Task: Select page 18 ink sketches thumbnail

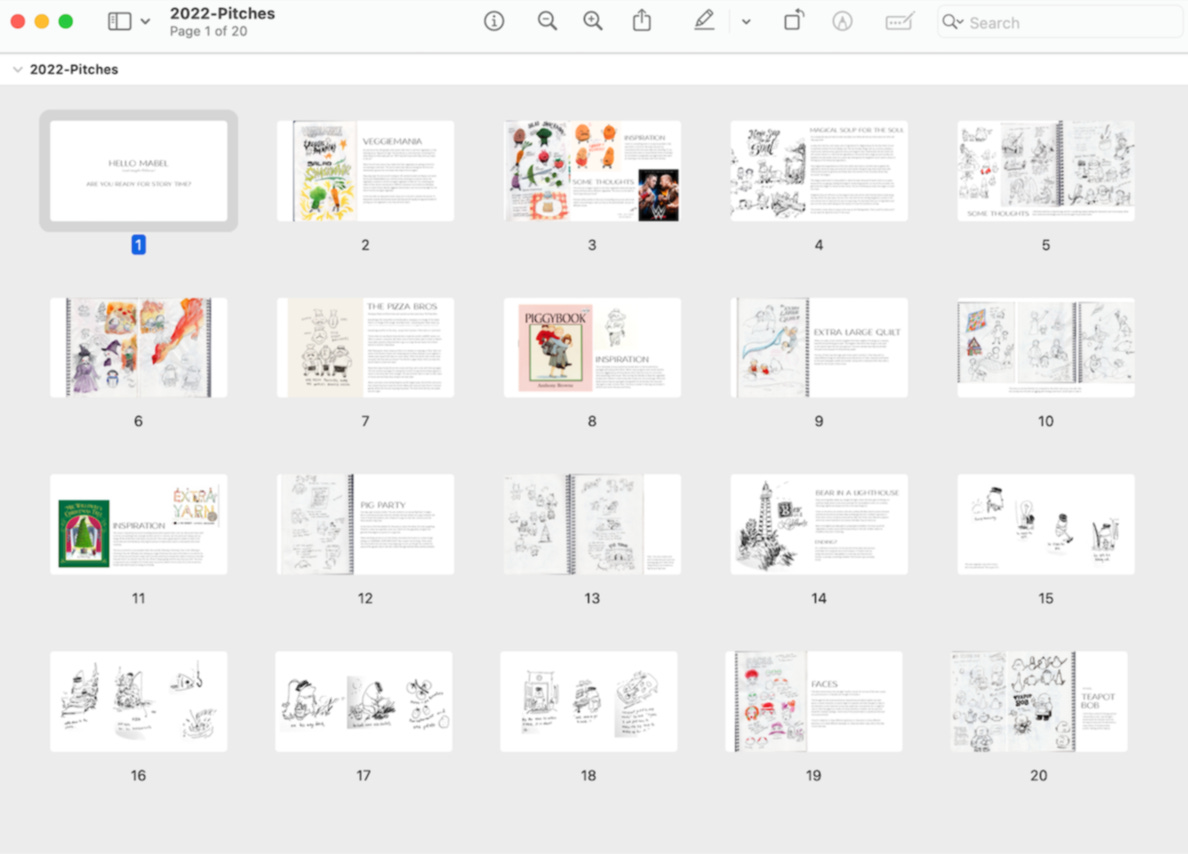Action: (x=589, y=701)
